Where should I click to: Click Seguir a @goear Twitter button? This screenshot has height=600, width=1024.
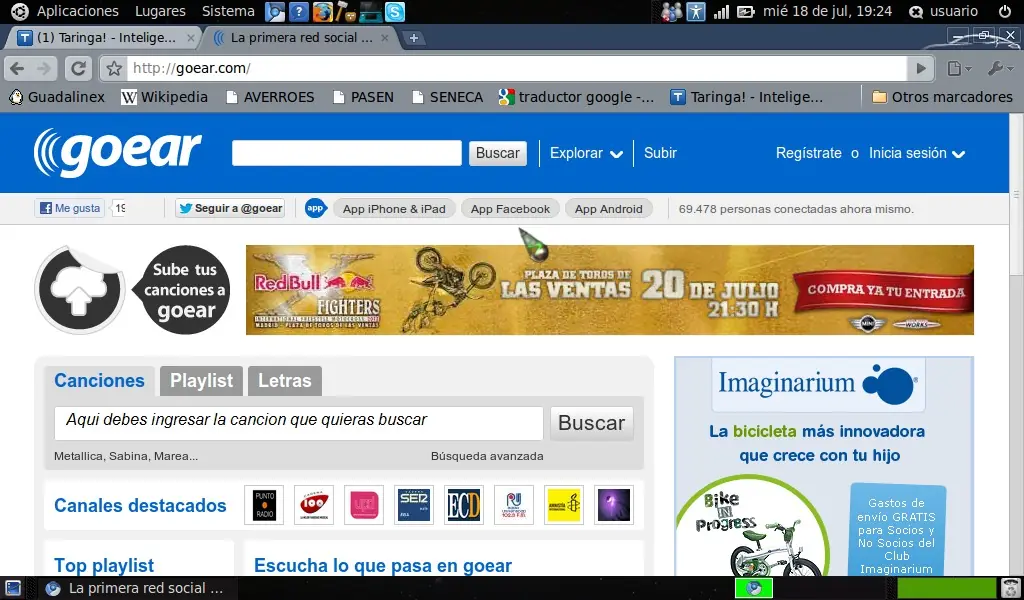point(230,208)
